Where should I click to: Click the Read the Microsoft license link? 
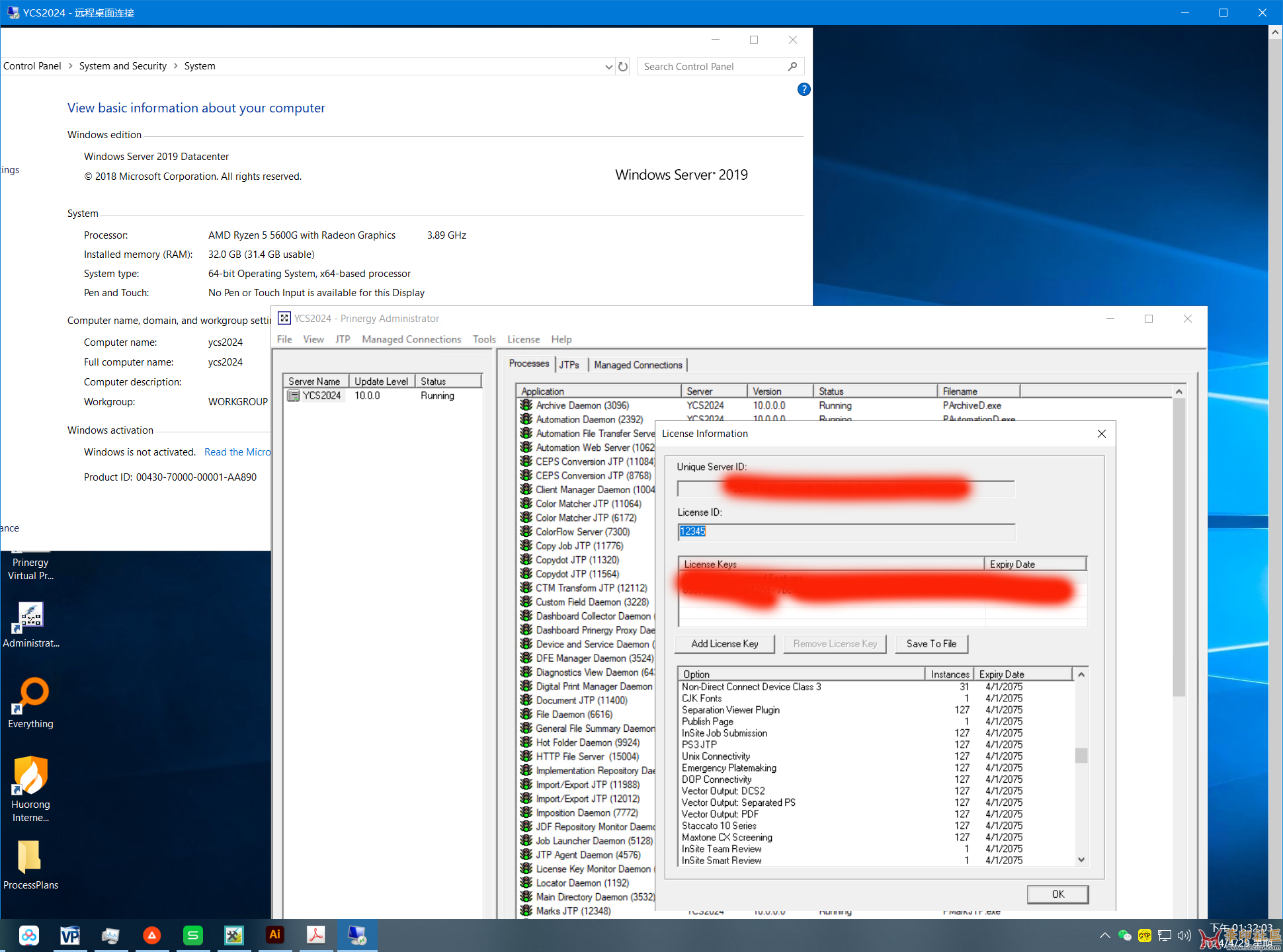(x=237, y=452)
